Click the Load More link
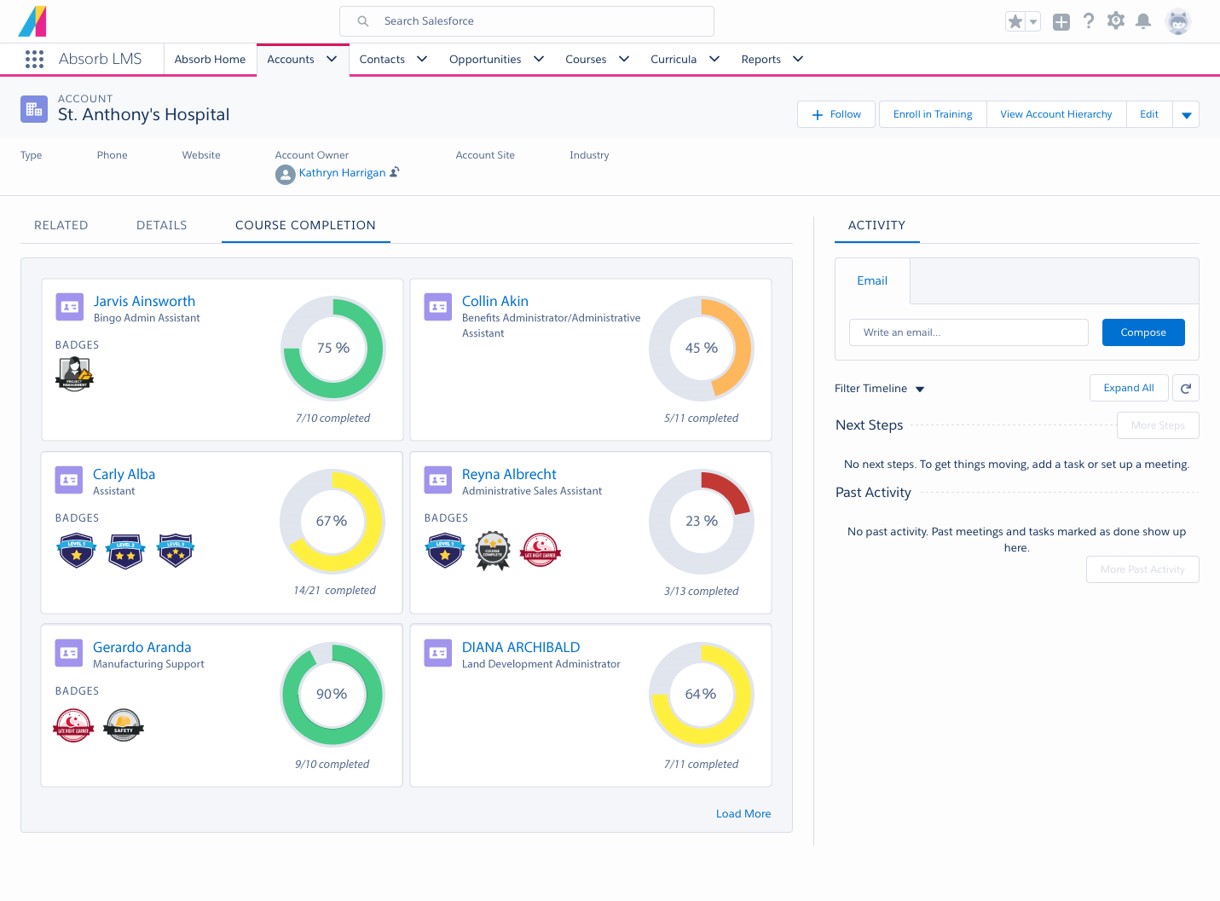This screenshot has height=901, width=1220. pos(743,814)
